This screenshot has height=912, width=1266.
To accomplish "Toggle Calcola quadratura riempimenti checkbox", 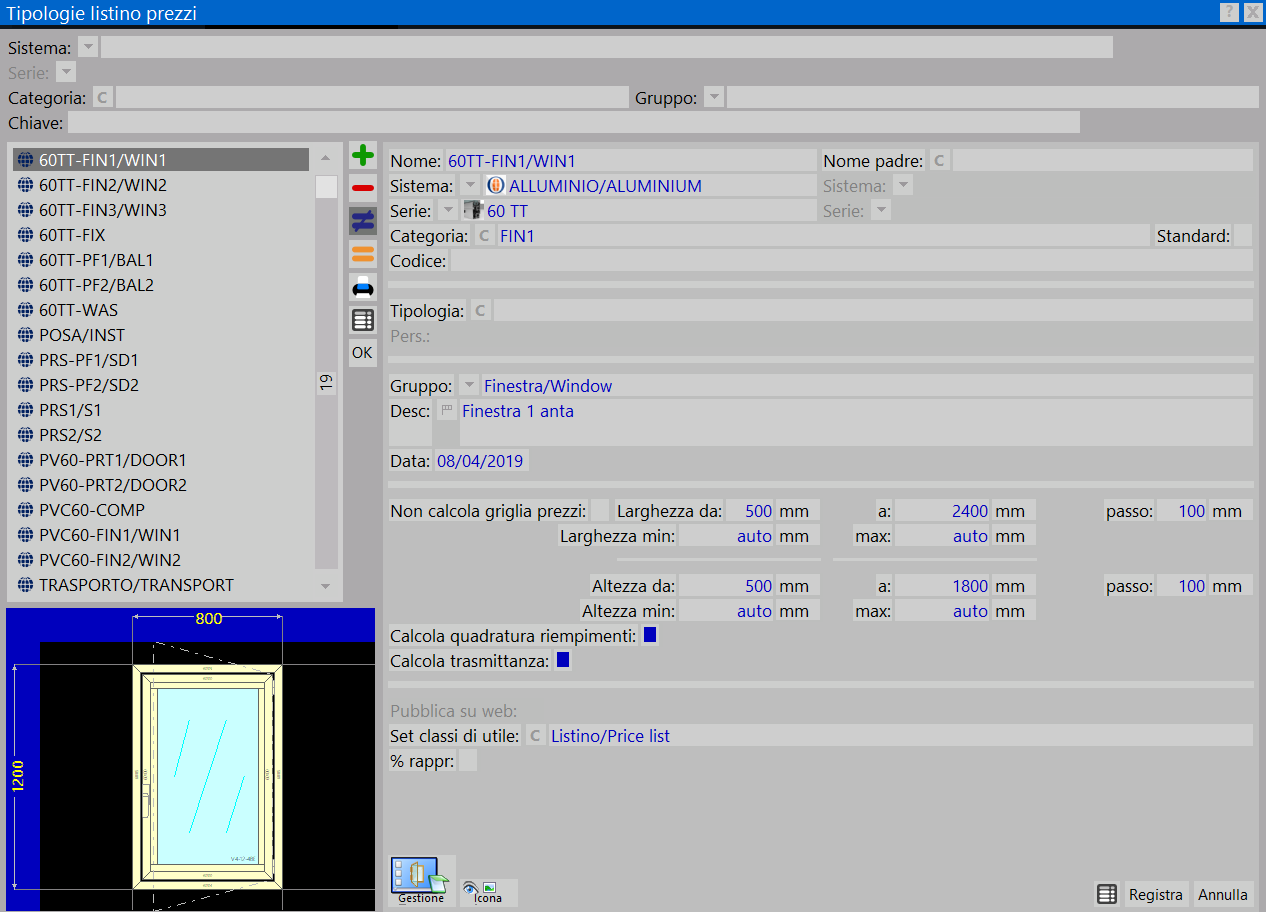I will (x=650, y=635).
